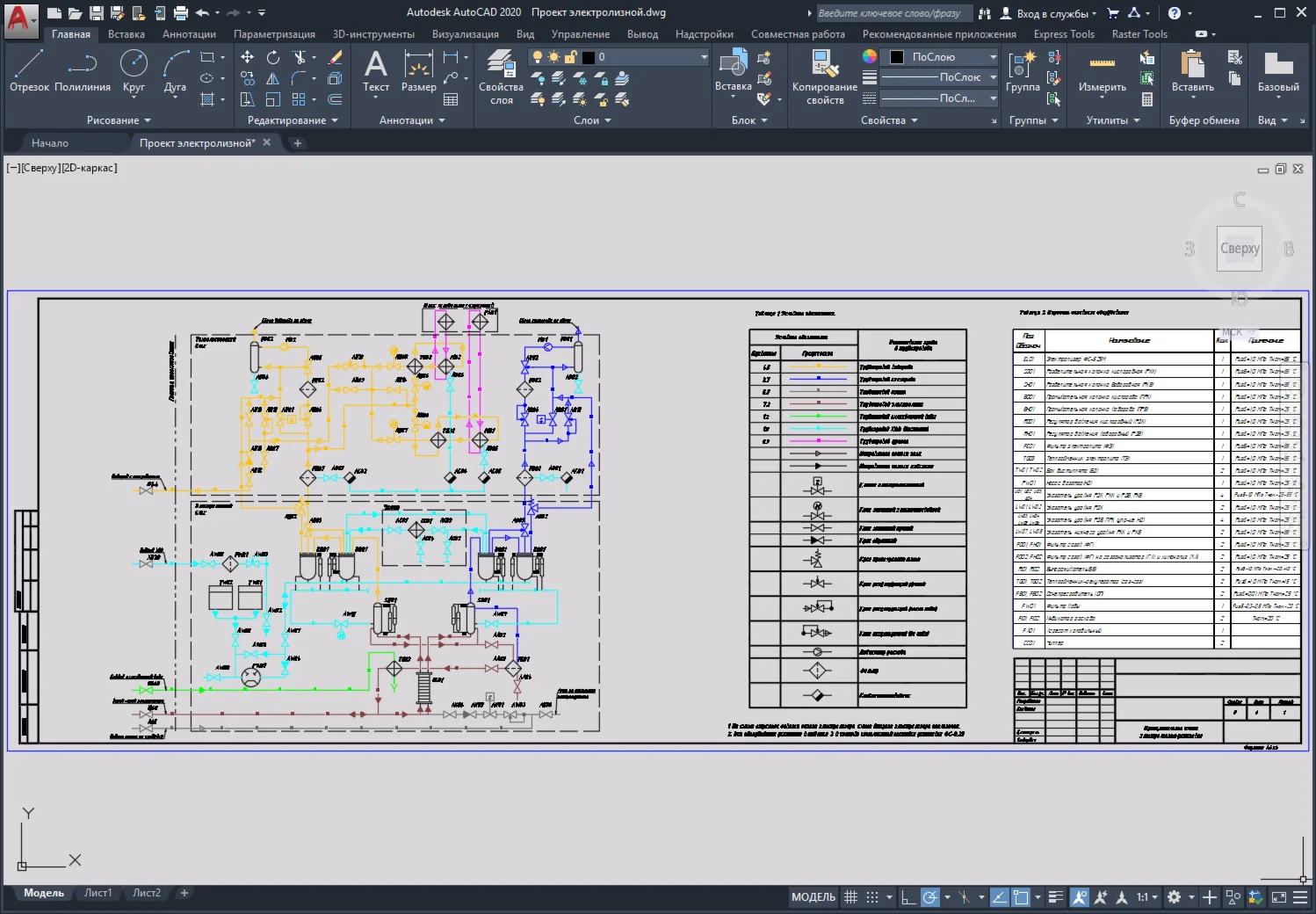
Task: Choose the Offset tool
Action: click(335, 99)
